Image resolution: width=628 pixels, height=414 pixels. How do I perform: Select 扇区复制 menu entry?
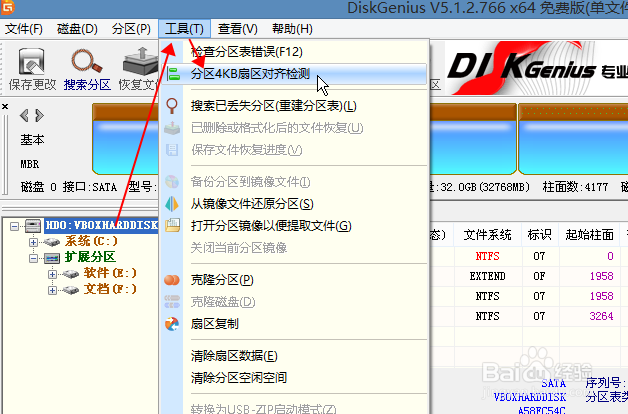(215, 324)
